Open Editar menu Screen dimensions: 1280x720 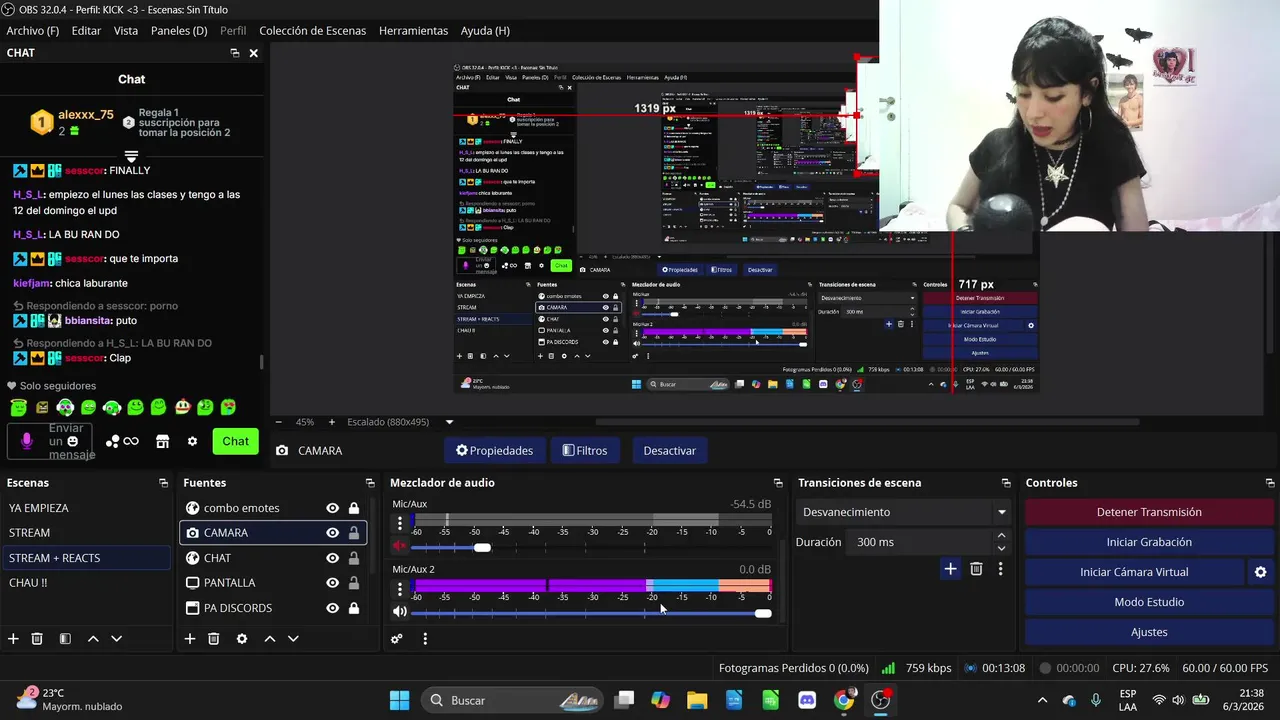(86, 31)
